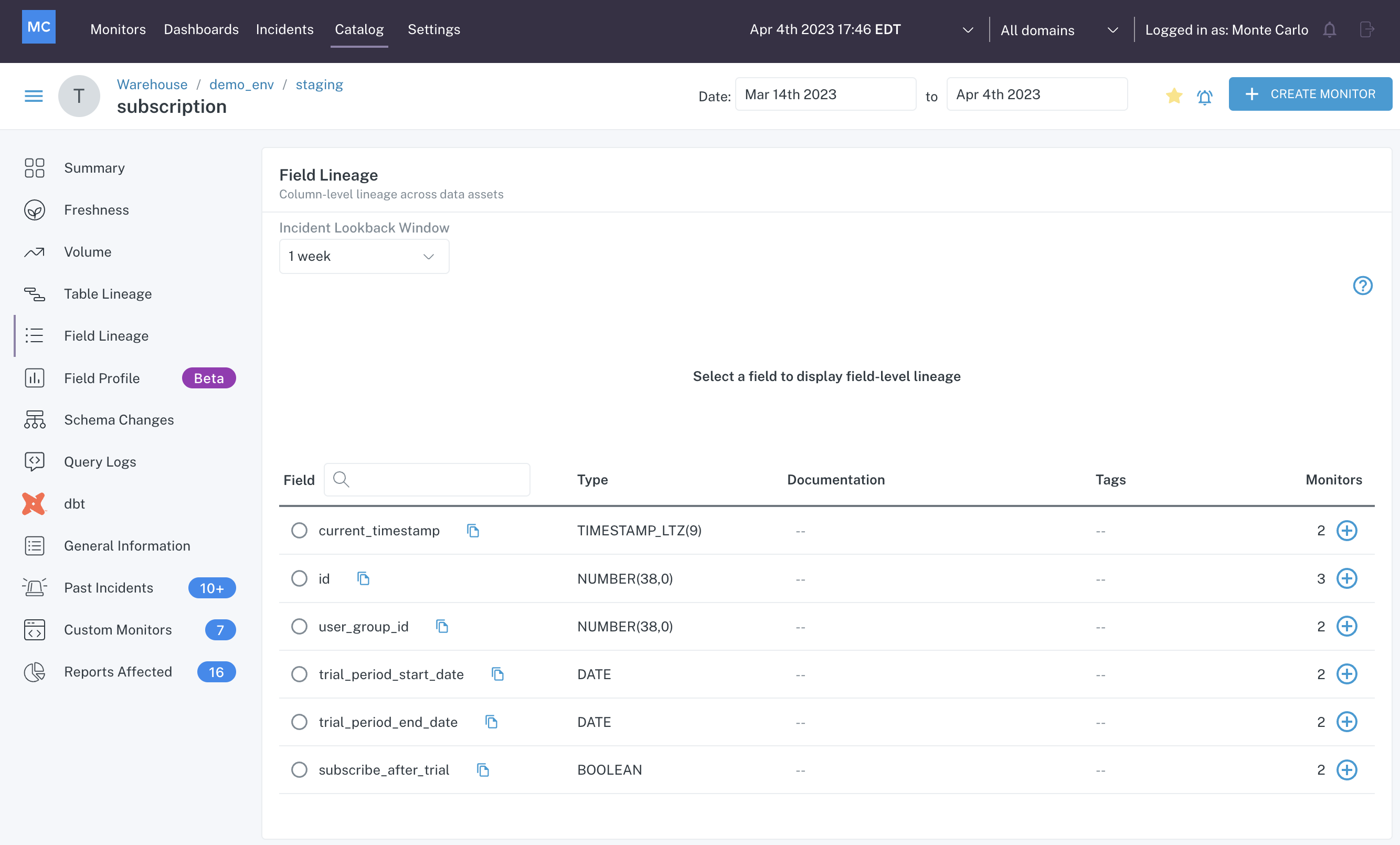This screenshot has height=845, width=1400.
Task: Open the help question mark icon
Action: [1363, 286]
